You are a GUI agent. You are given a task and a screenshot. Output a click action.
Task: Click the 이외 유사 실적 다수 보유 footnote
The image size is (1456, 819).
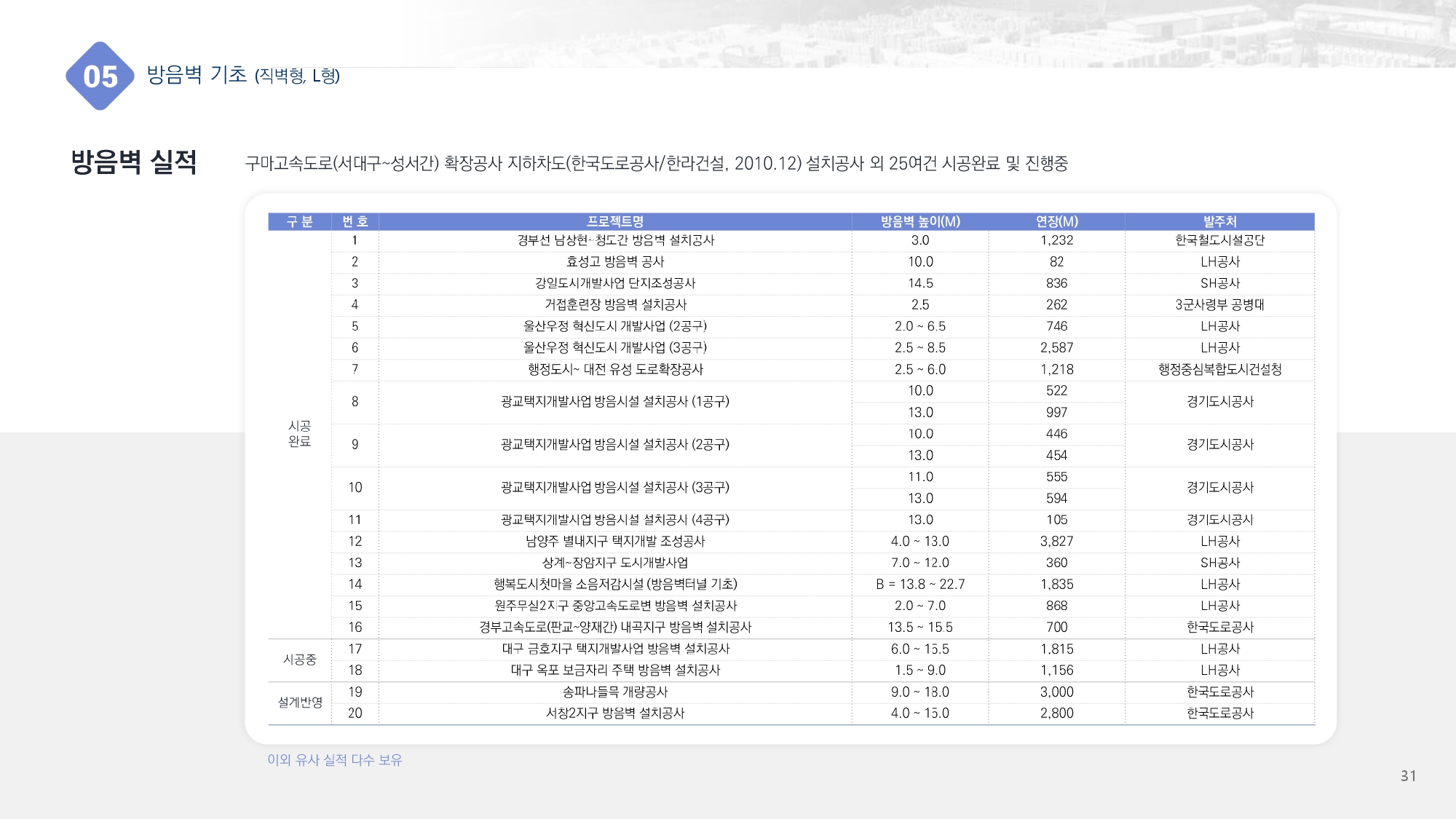point(334,760)
